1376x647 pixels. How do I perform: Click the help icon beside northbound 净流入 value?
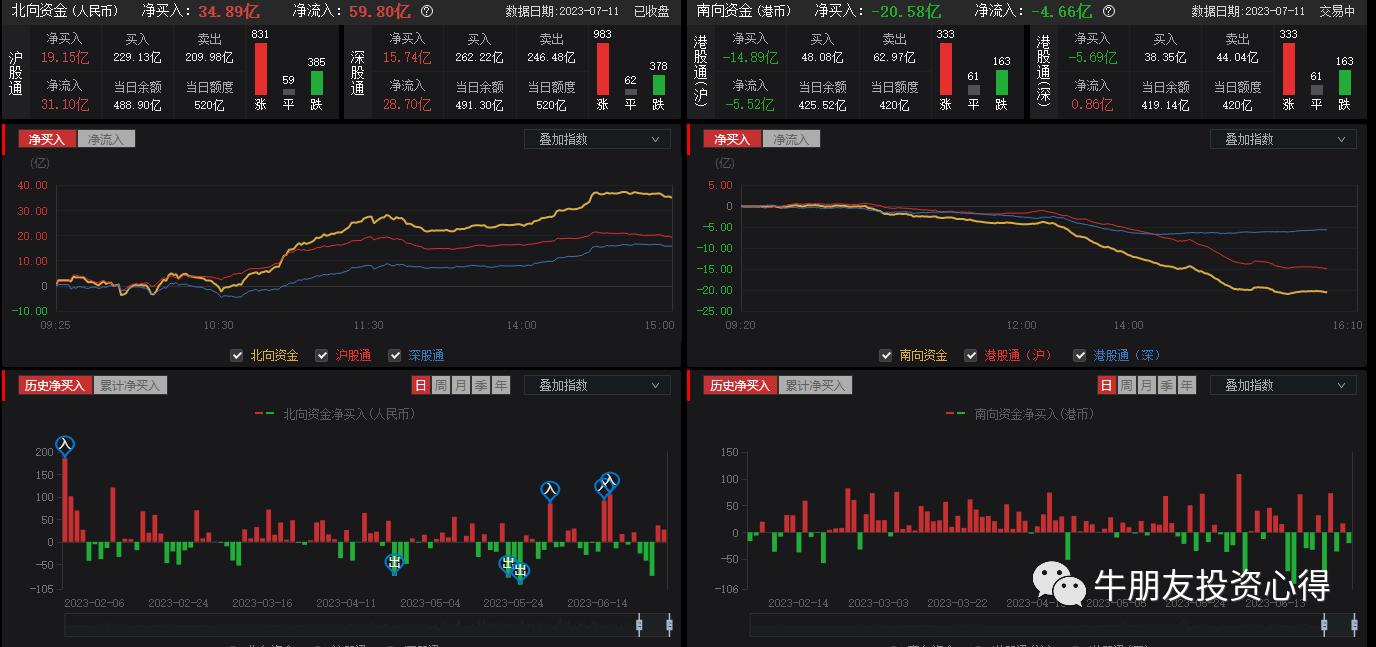pyautogui.click(x=427, y=13)
